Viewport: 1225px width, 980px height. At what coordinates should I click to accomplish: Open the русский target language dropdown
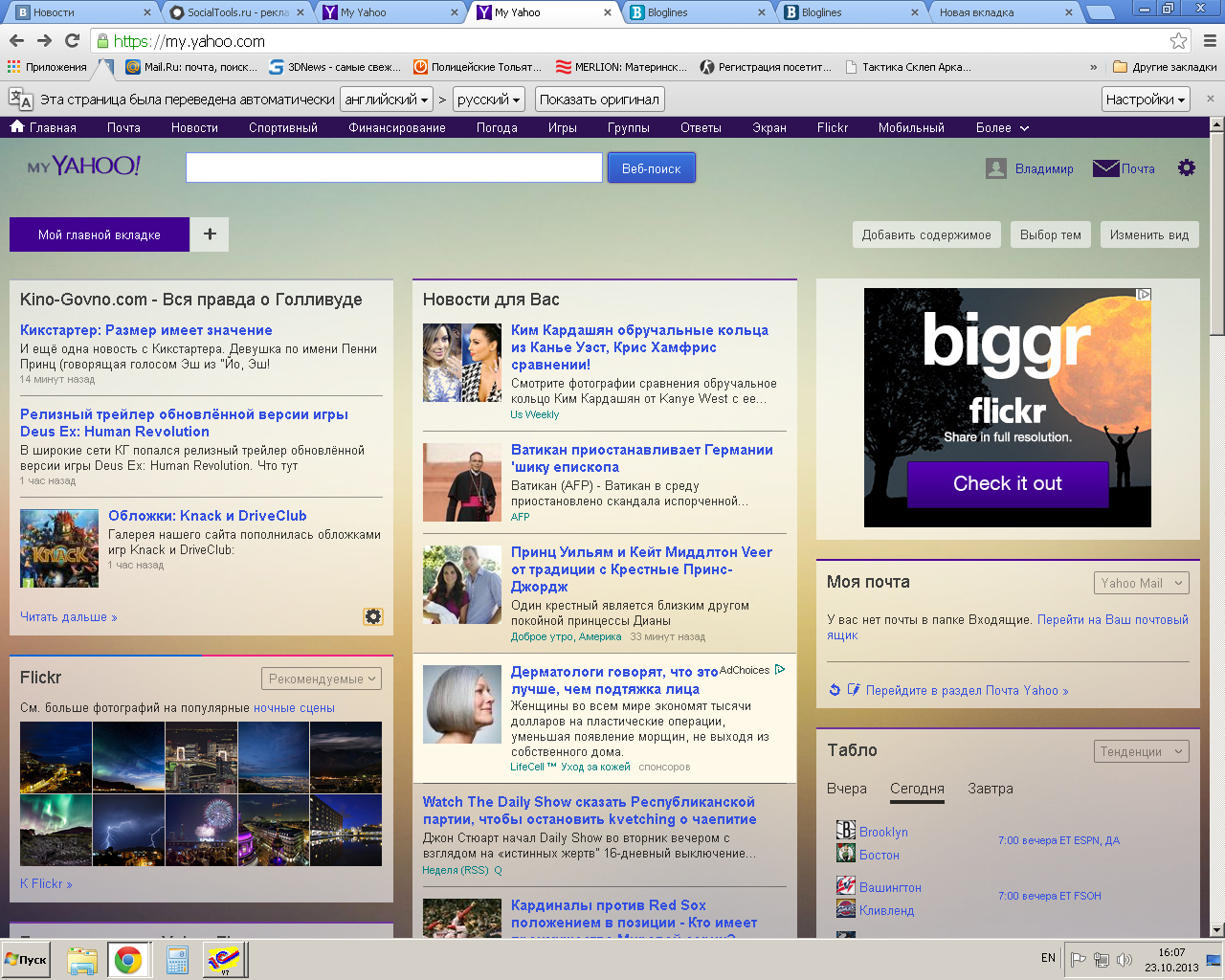(x=488, y=99)
